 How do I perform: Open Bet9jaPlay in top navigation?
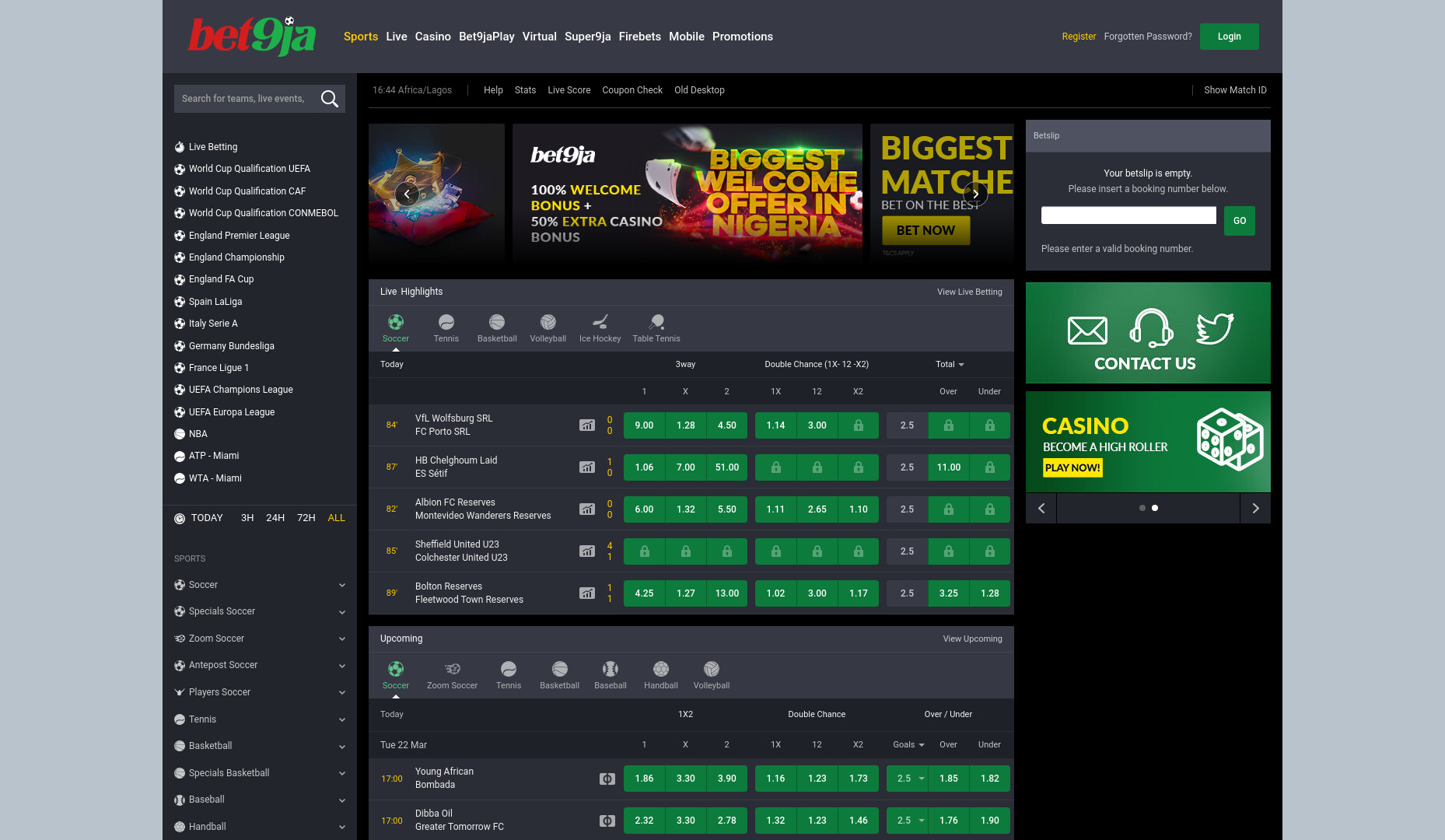pyautogui.click(x=487, y=37)
